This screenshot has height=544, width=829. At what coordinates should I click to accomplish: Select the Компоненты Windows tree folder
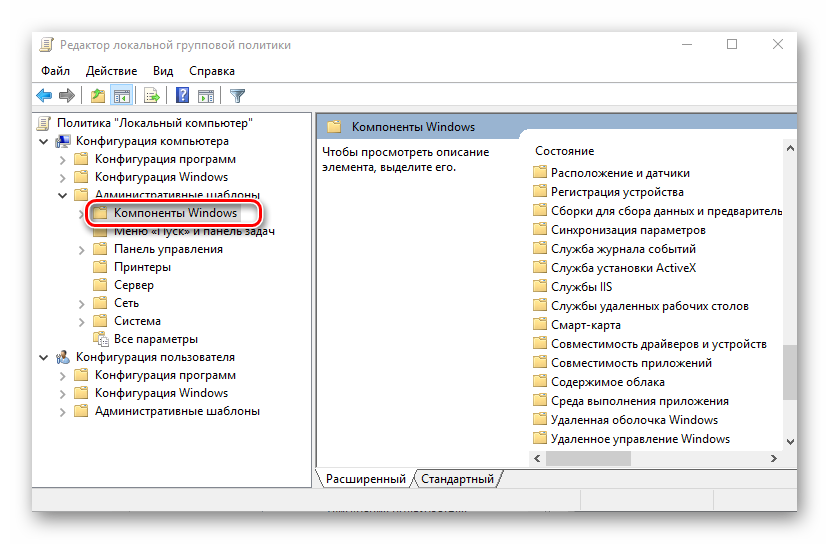(174, 213)
